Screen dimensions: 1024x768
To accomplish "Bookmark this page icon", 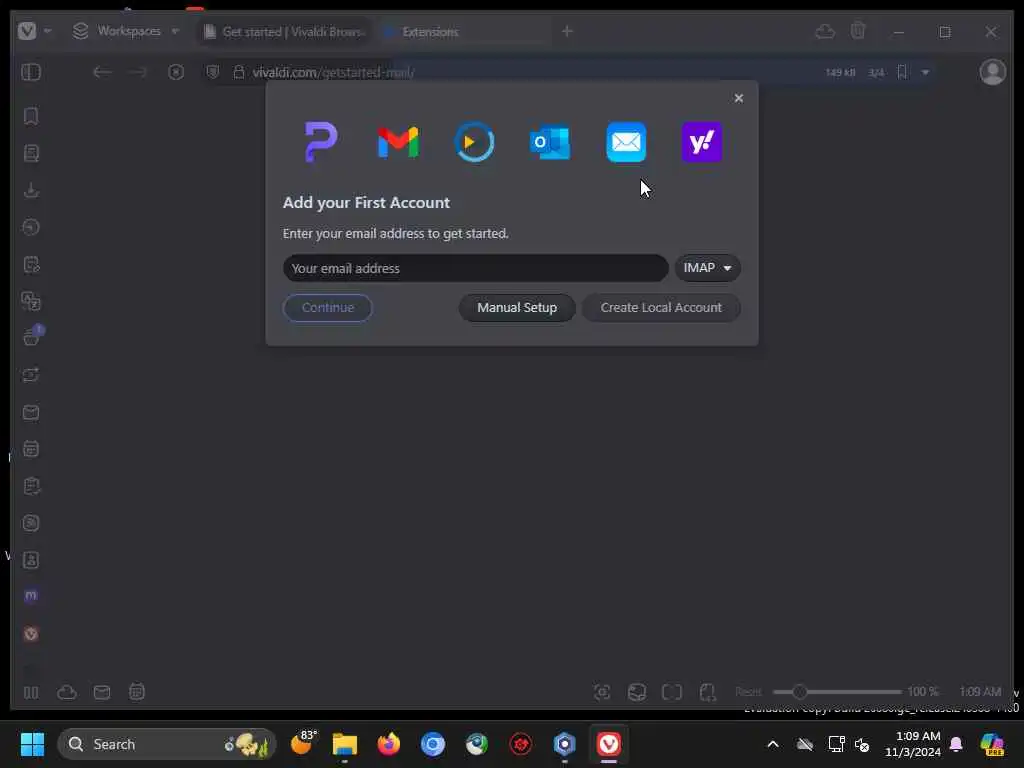I will [x=902, y=72].
